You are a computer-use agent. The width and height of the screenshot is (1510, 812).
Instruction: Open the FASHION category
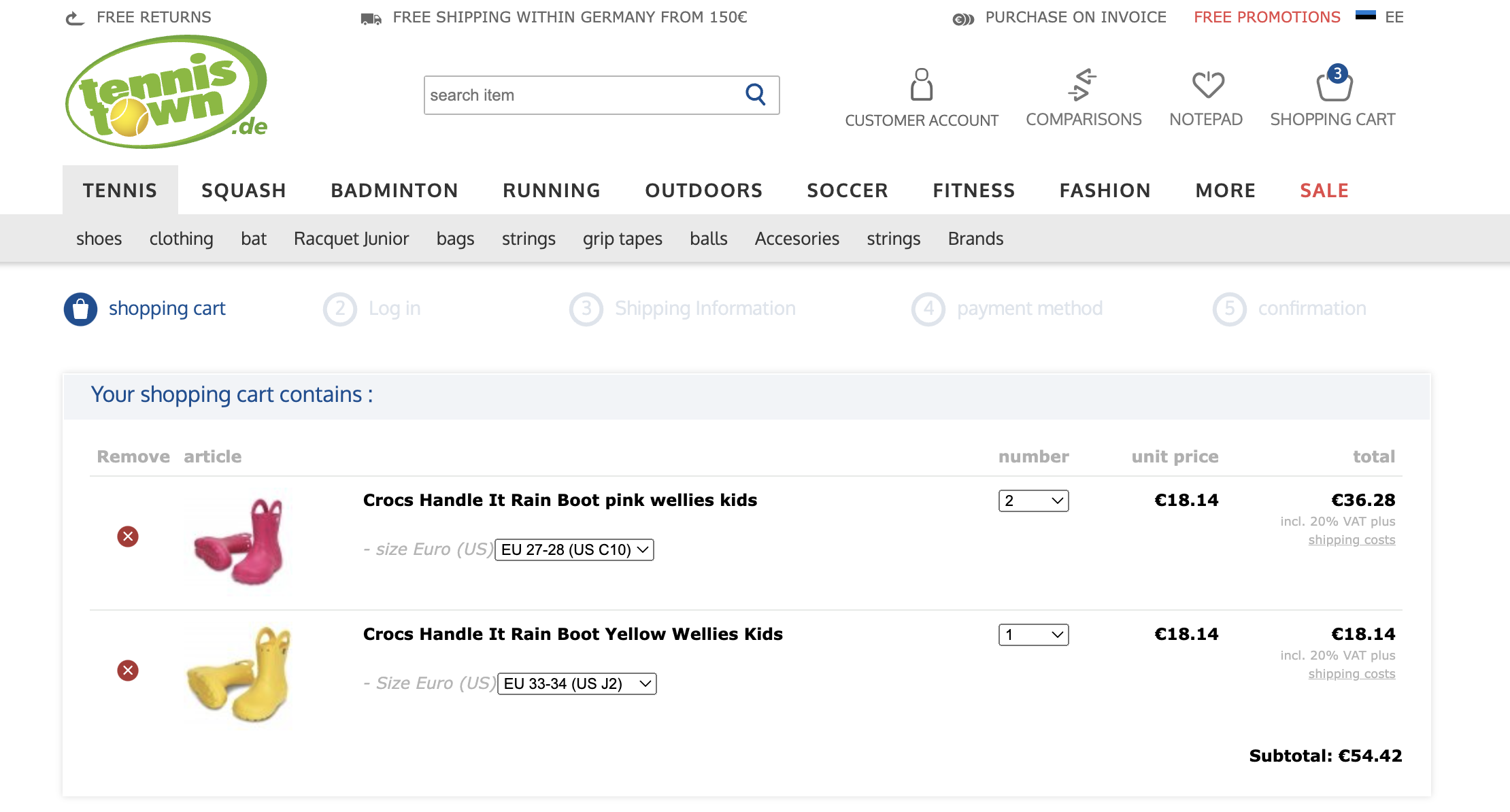click(1105, 190)
